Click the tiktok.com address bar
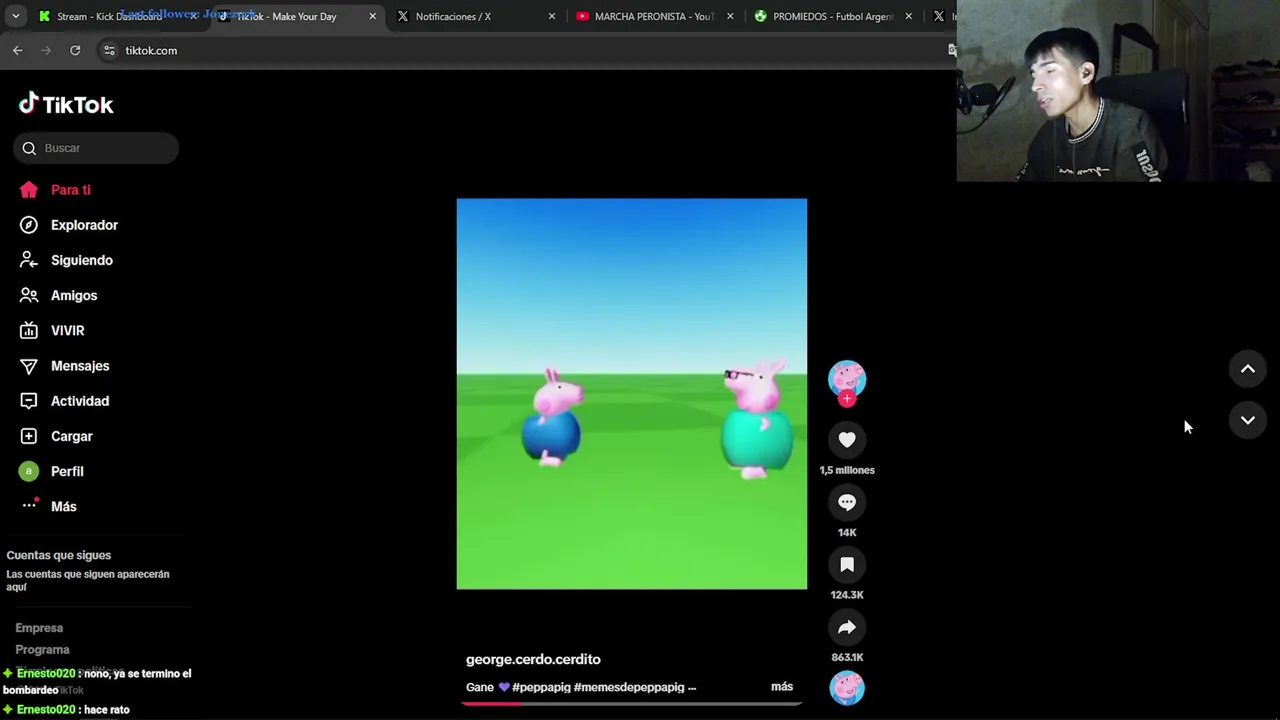Screen dimensions: 1280x720 pyautogui.click(x=520, y=50)
